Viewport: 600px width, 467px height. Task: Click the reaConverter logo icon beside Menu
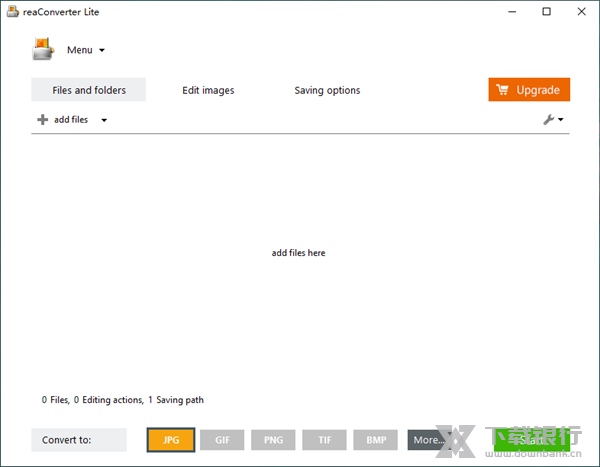[x=42, y=49]
